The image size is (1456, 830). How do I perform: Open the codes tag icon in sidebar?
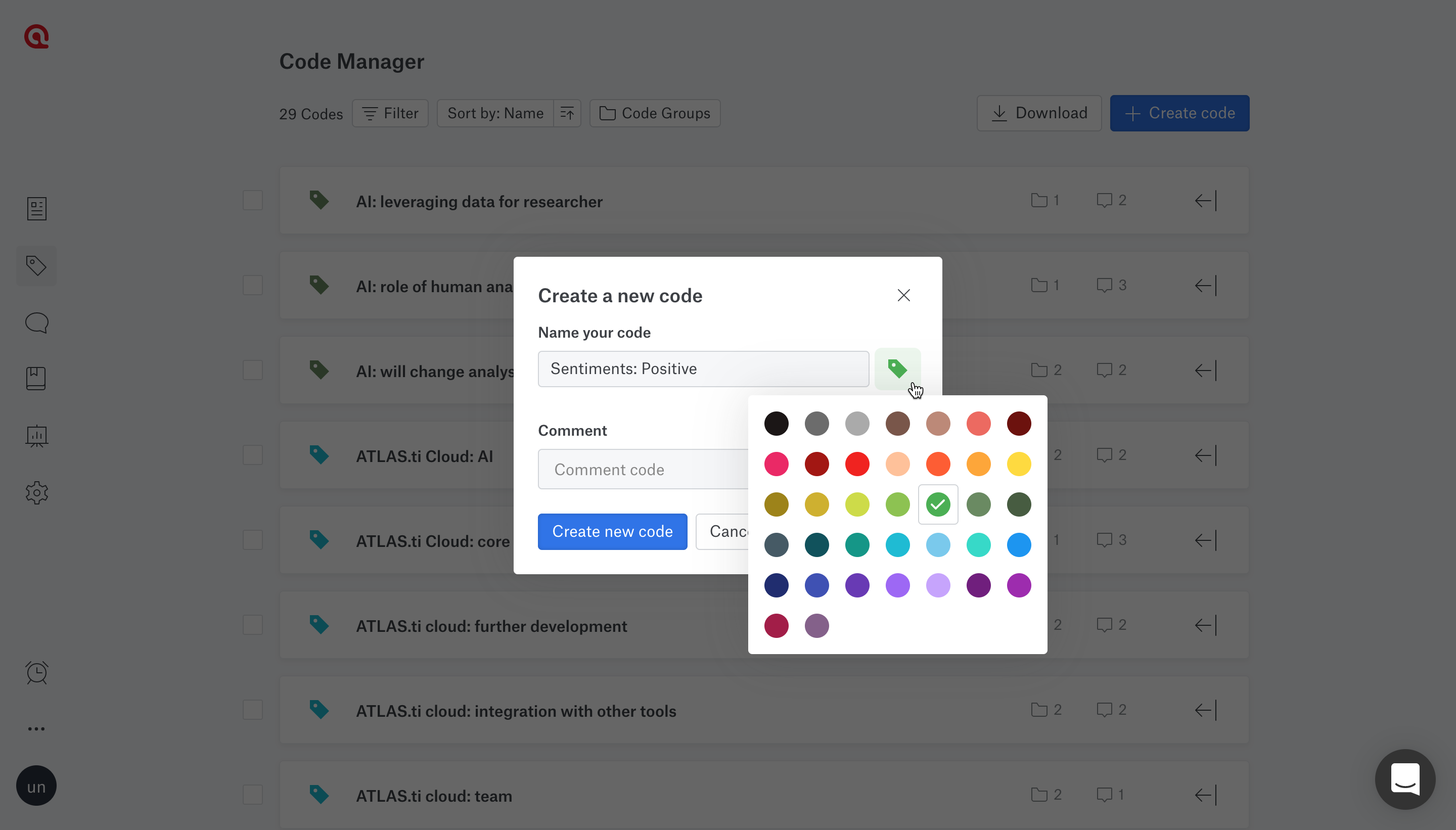click(36, 266)
